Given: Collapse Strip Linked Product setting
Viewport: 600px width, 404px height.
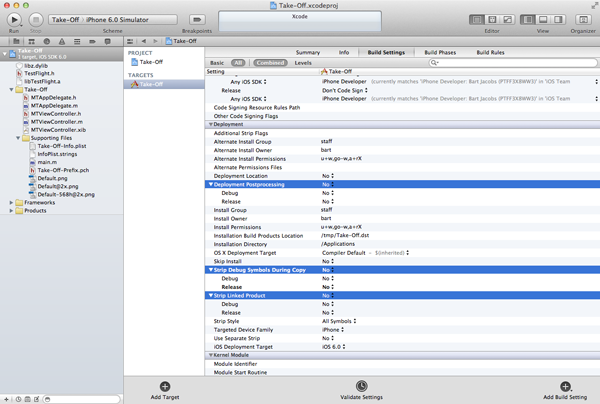Looking at the screenshot, I should tap(210, 295).
